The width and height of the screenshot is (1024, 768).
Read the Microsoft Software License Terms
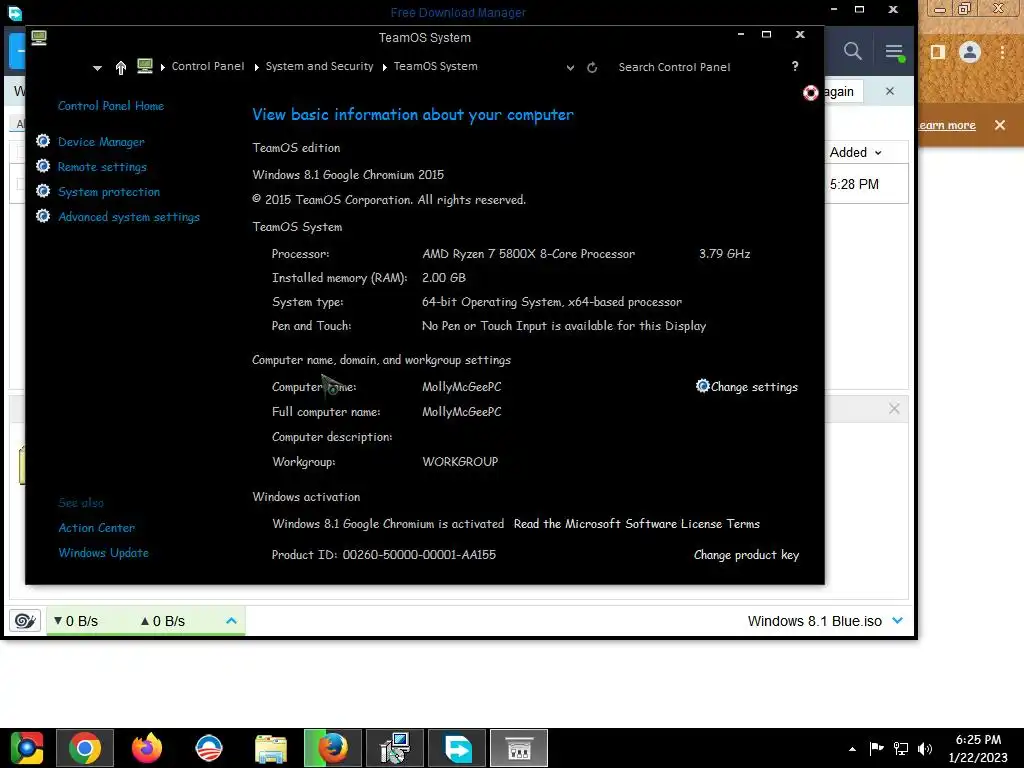(636, 524)
